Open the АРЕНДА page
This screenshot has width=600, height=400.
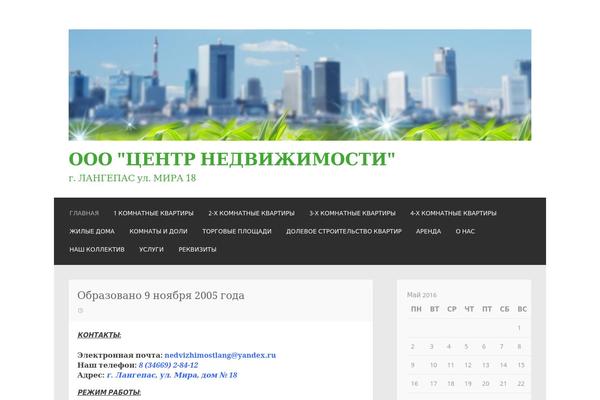pyautogui.click(x=428, y=231)
